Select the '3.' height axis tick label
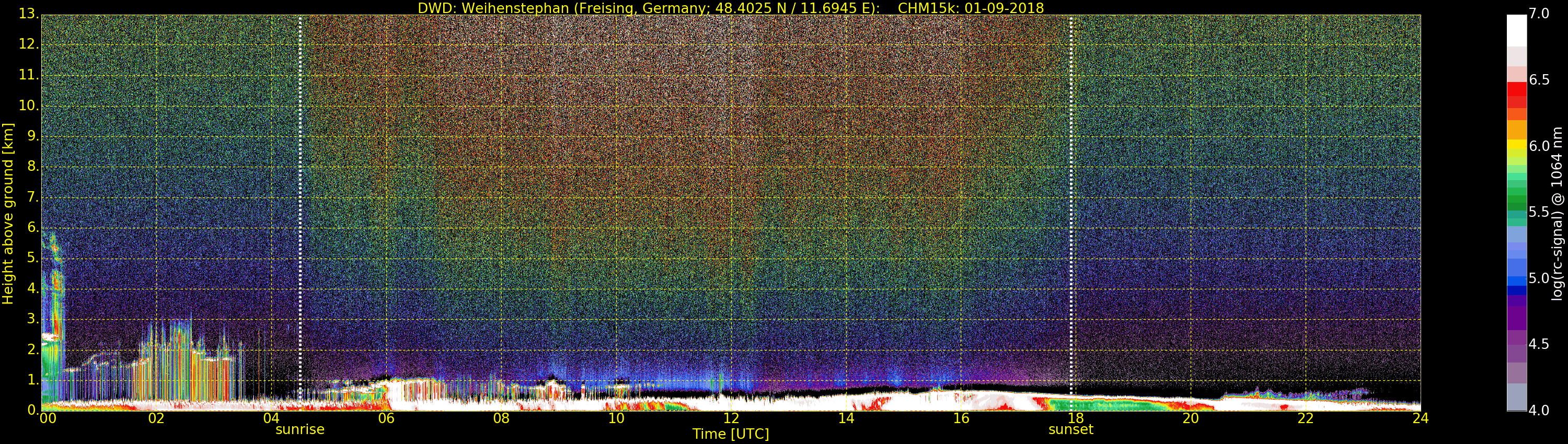The width and height of the screenshot is (1568, 444). pos(33,319)
